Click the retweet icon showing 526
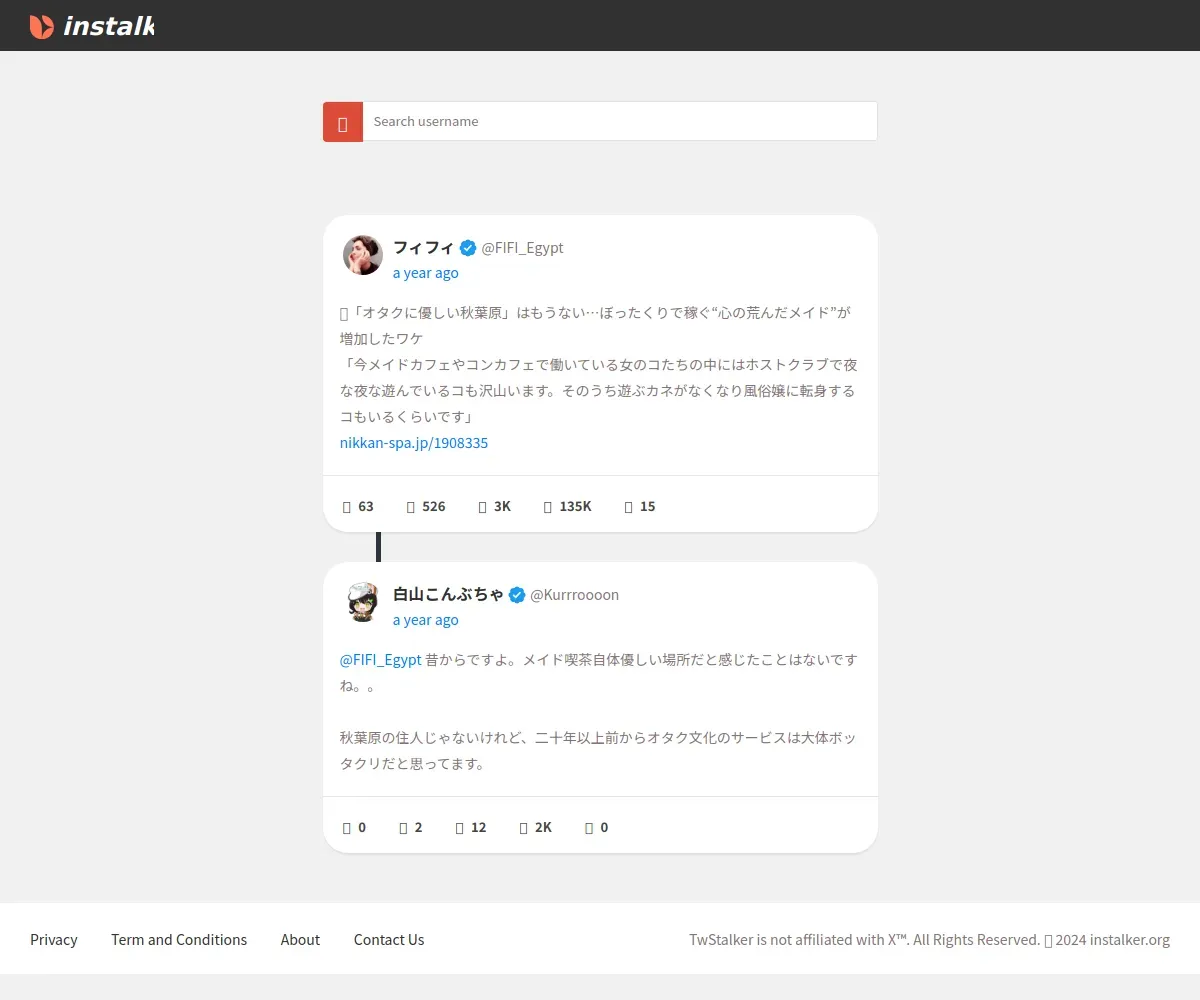Image resolution: width=1200 pixels, height=1000 pixels. 411,507
